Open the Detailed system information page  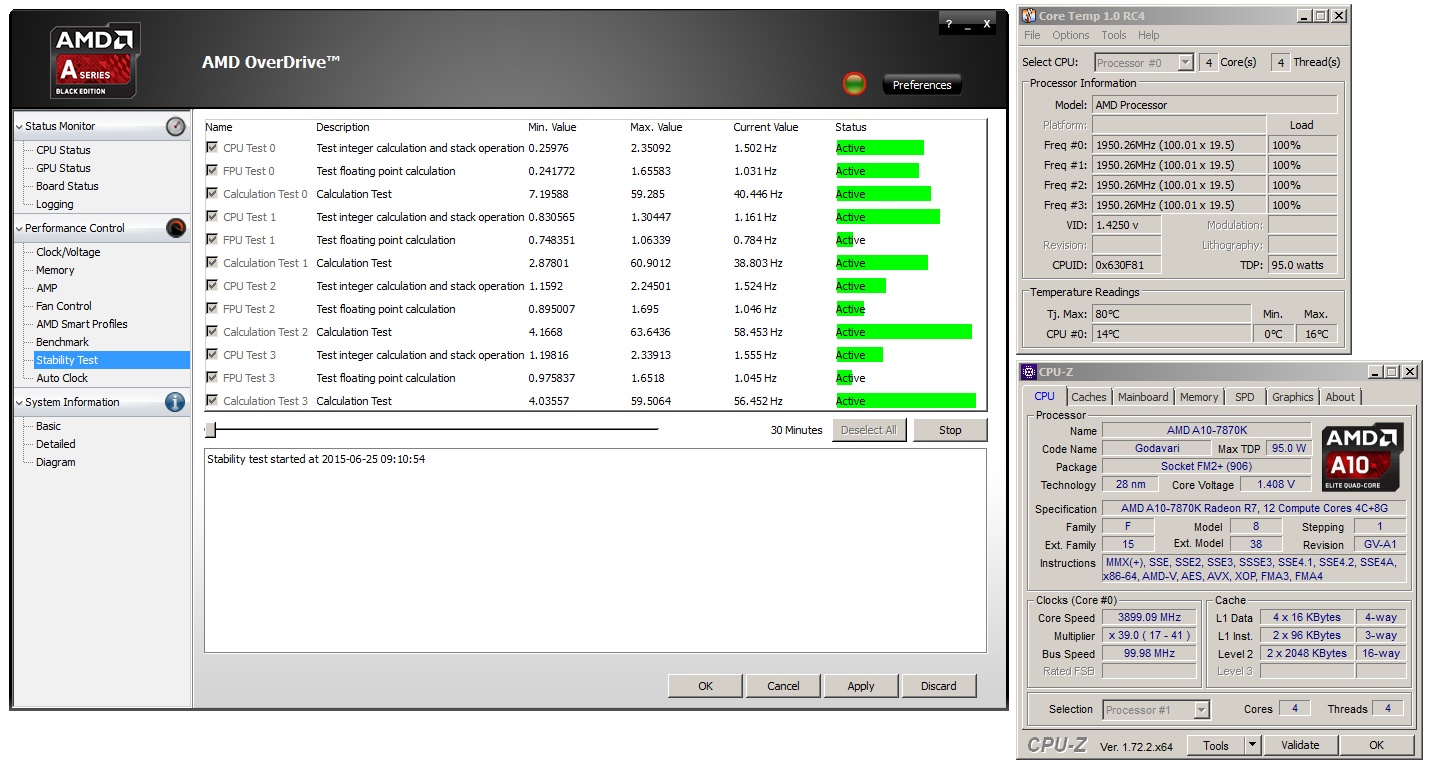56,444
